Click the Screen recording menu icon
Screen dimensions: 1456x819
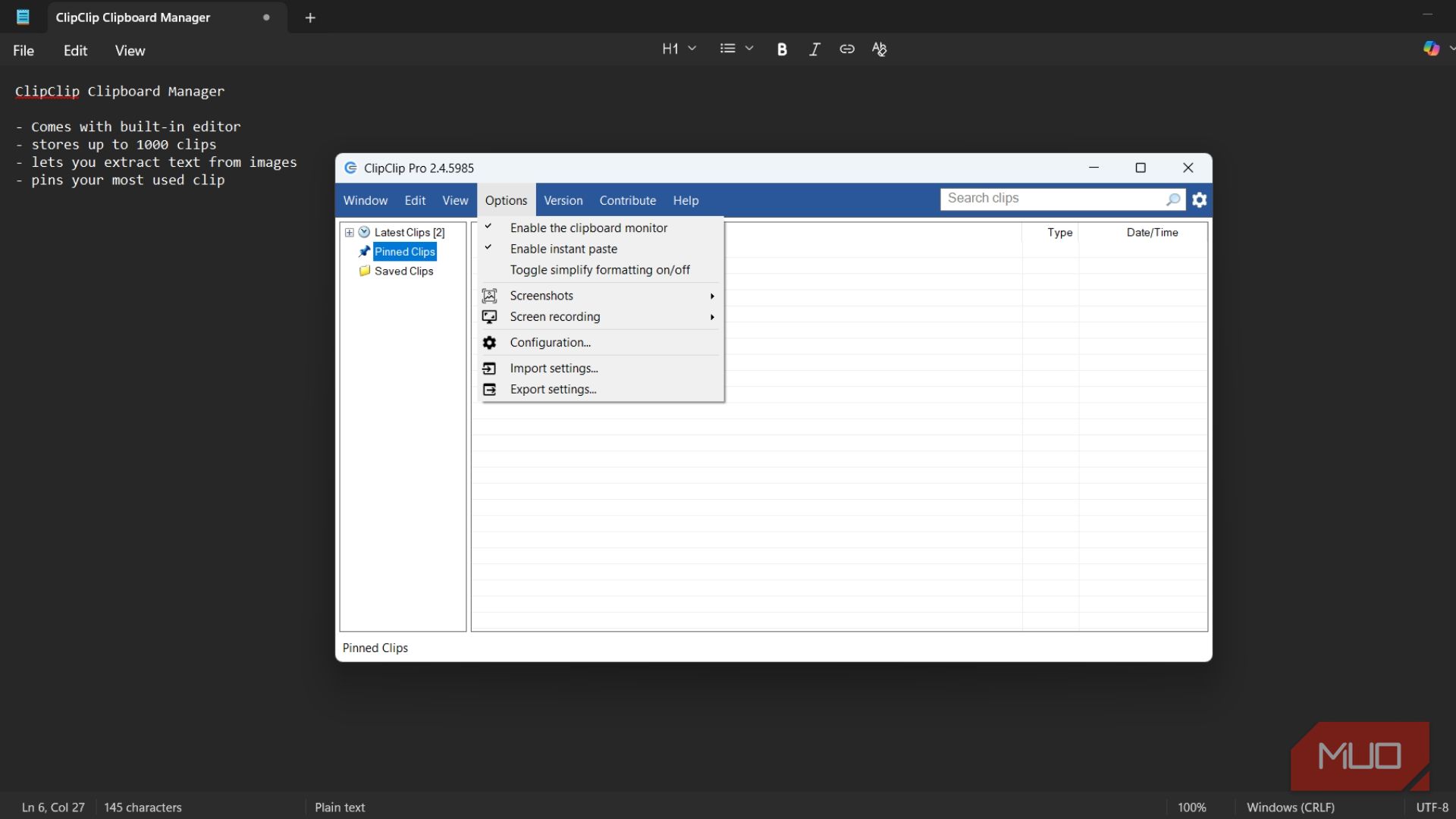[490, 317]
